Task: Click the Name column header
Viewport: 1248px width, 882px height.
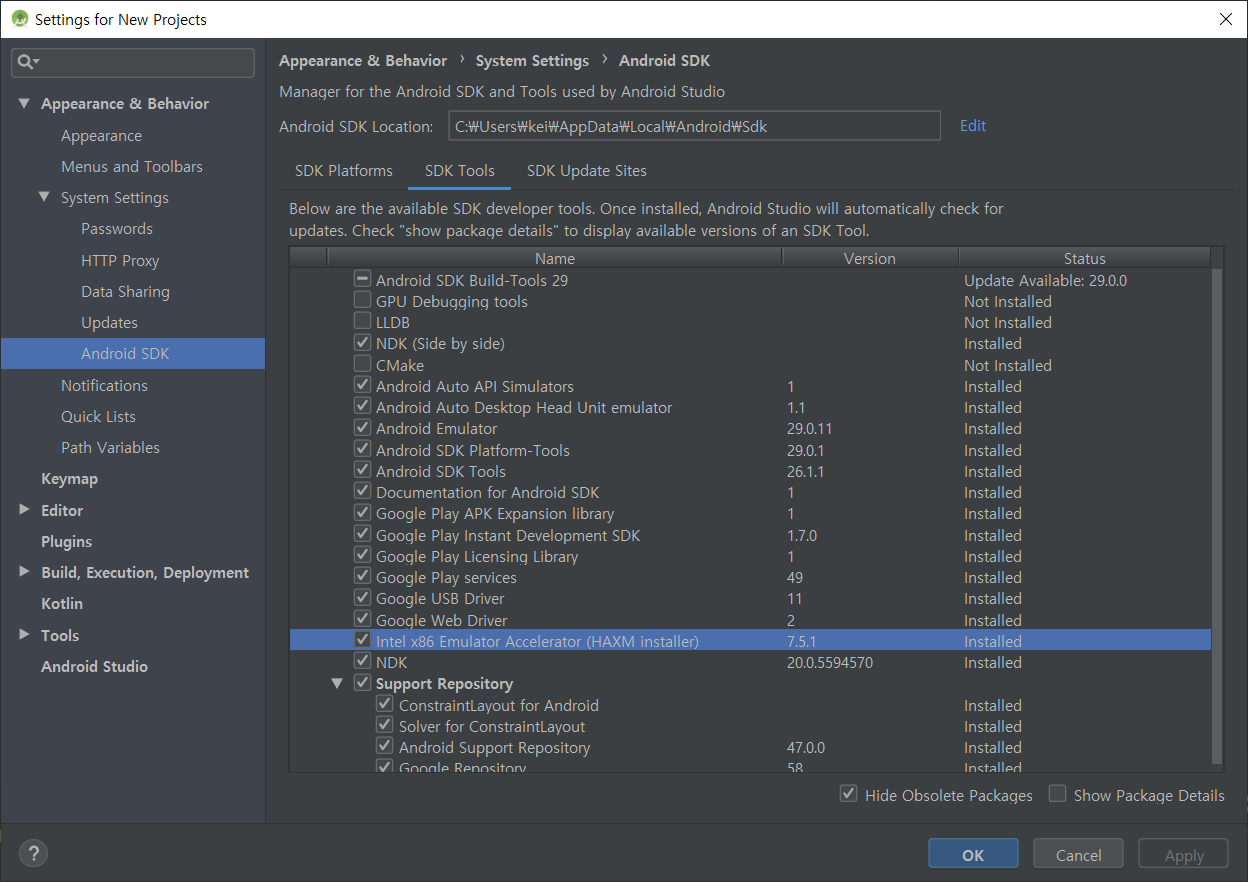Action: click(x=555, y=258)
